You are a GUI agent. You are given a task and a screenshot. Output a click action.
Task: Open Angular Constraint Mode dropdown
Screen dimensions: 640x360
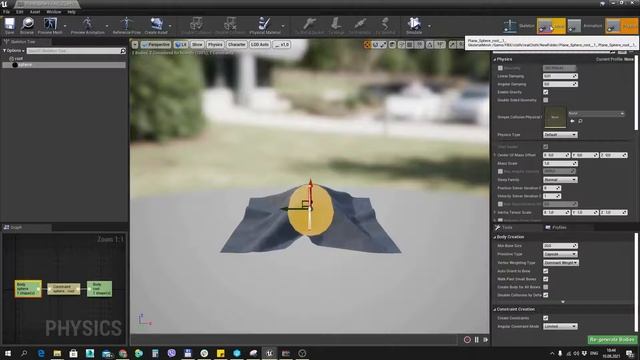pyautogui.click(x=560, y=327)
